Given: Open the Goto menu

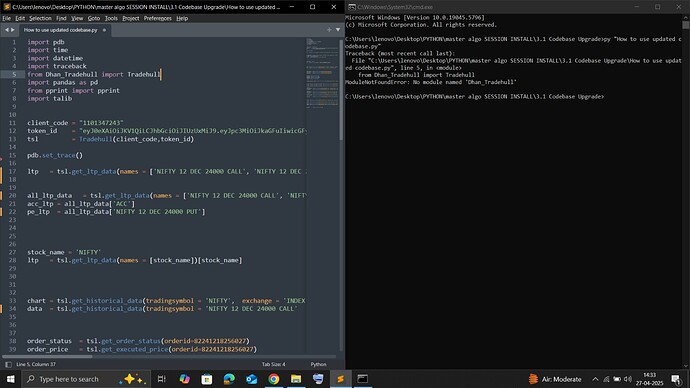Looking at the screenshot, I should pos(94,18).
